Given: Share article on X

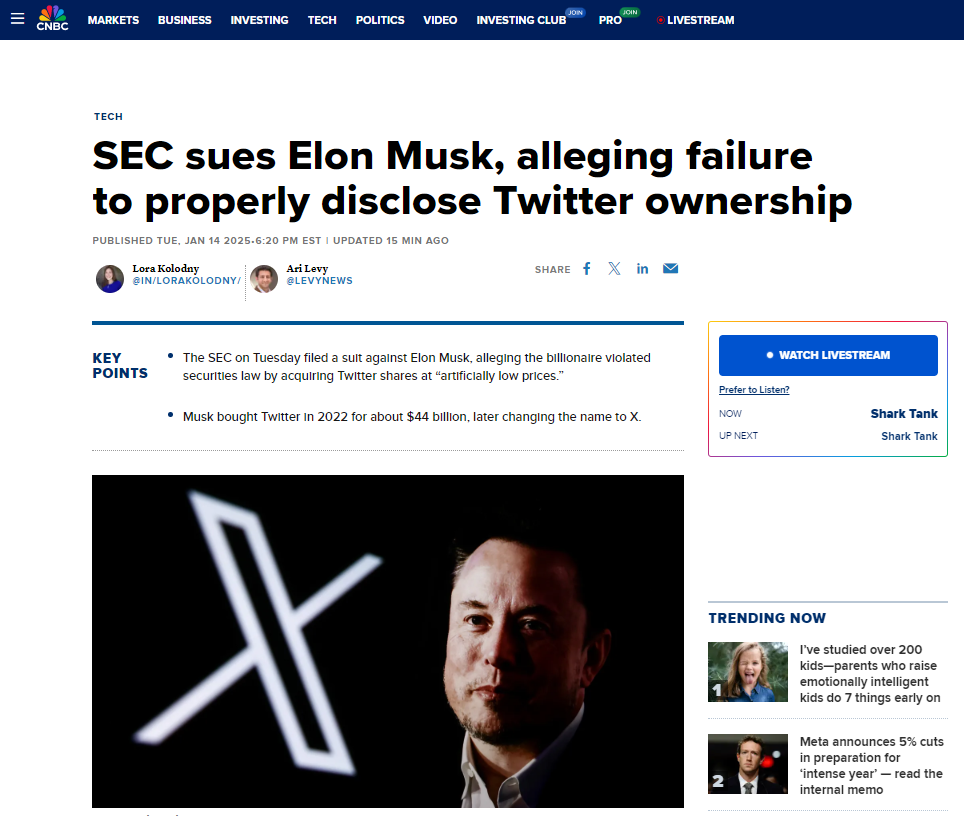Looking at the screenshot, I should (614, 269).
